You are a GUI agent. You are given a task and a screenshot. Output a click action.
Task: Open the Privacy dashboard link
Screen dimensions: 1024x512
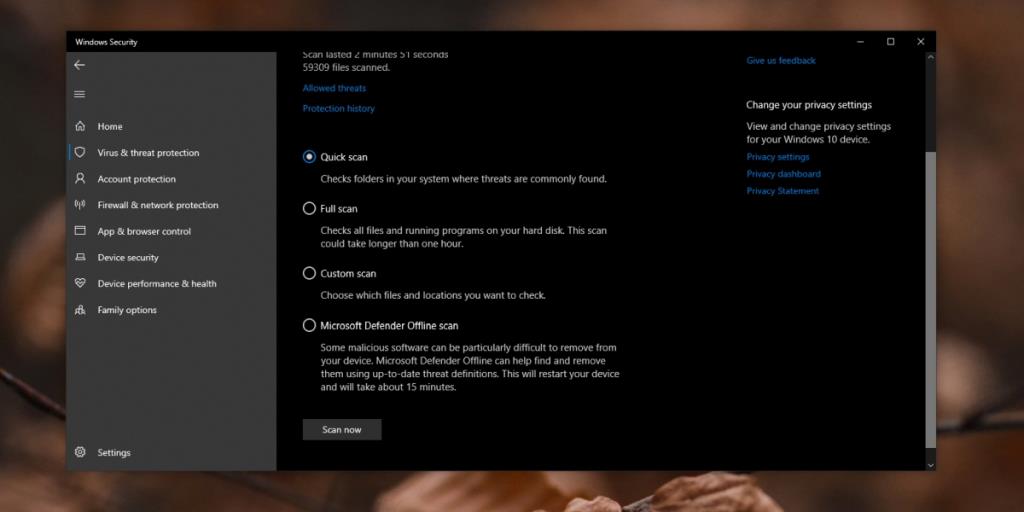(x=783, y=174)
